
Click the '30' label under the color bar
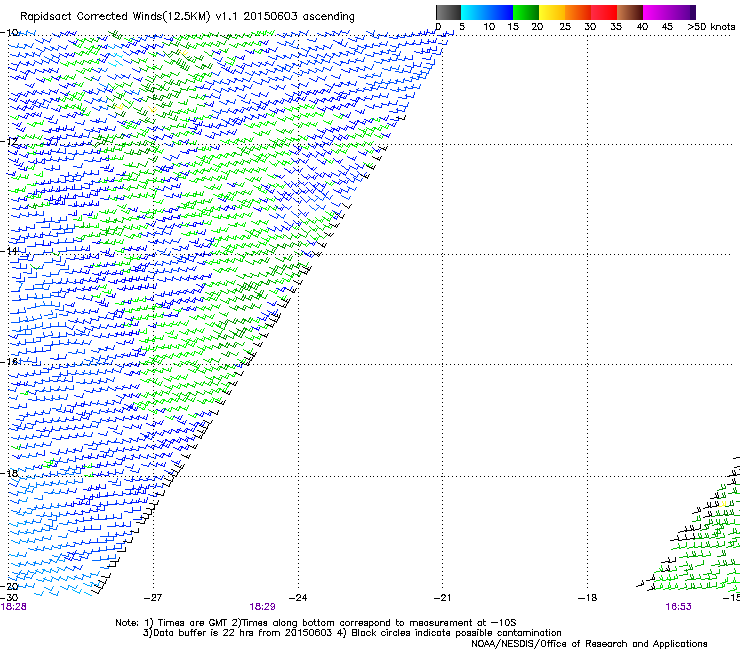tap(590, 27)
